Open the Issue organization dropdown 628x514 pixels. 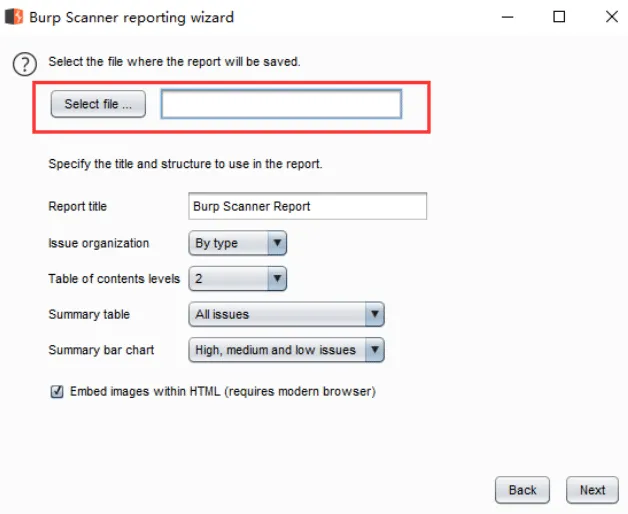click(238, 243)
